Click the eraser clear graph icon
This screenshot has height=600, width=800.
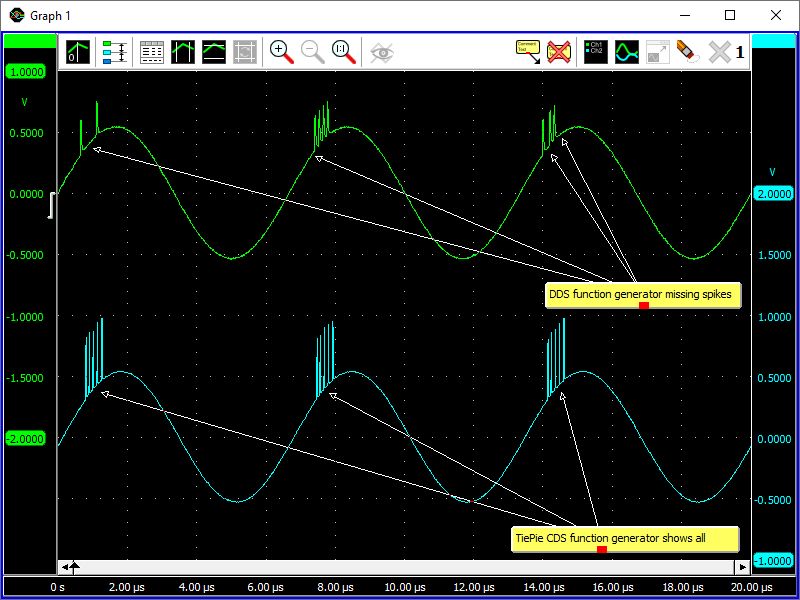point(688,52)
